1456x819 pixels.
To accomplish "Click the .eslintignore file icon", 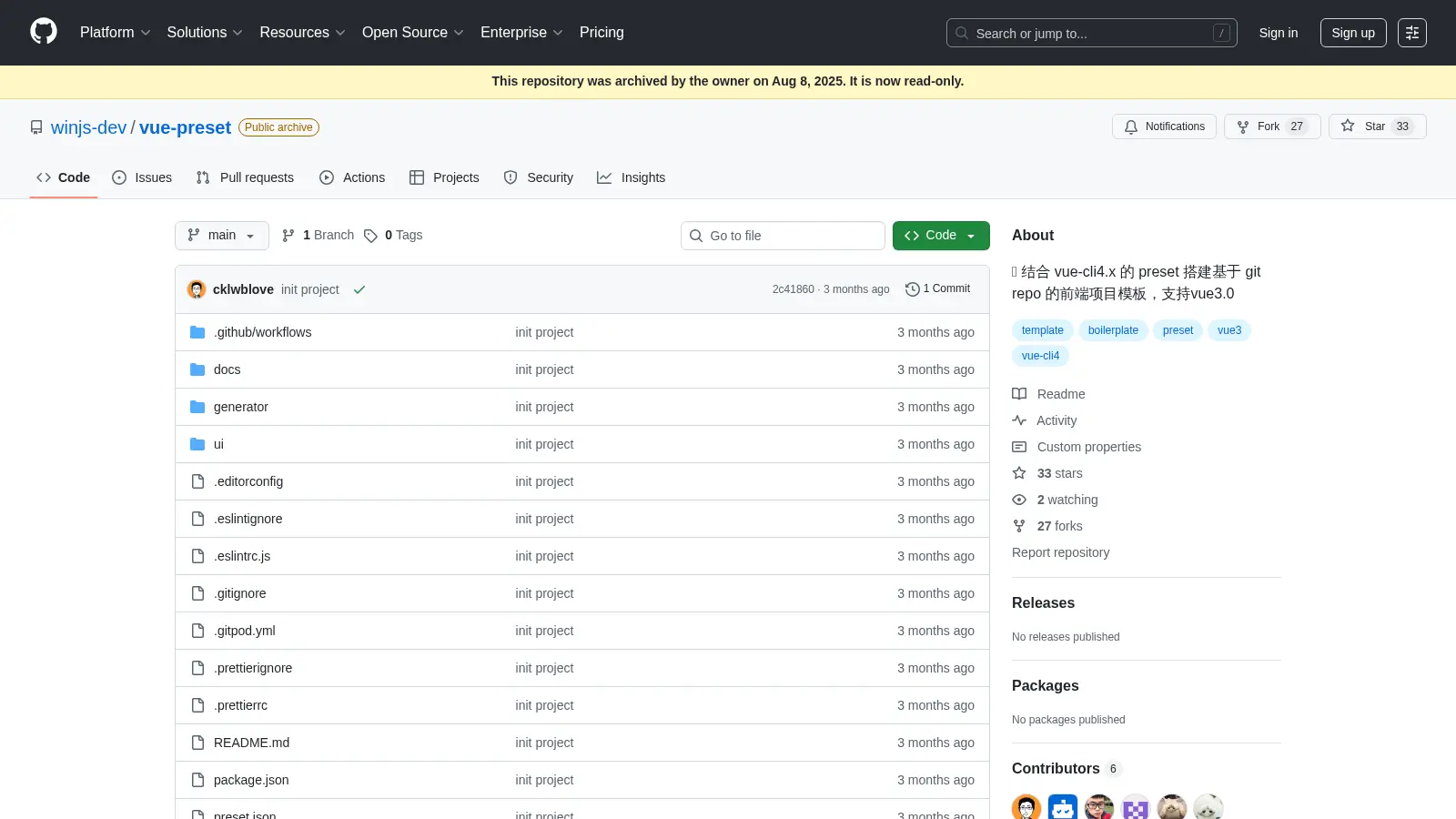I will (197, 519).
